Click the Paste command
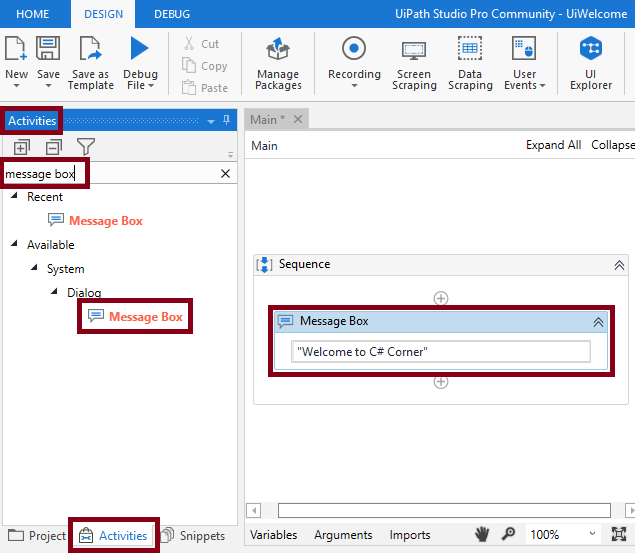The height and width of the screenshot is (553, 635). pyautogui.click(x=205, y=87)
